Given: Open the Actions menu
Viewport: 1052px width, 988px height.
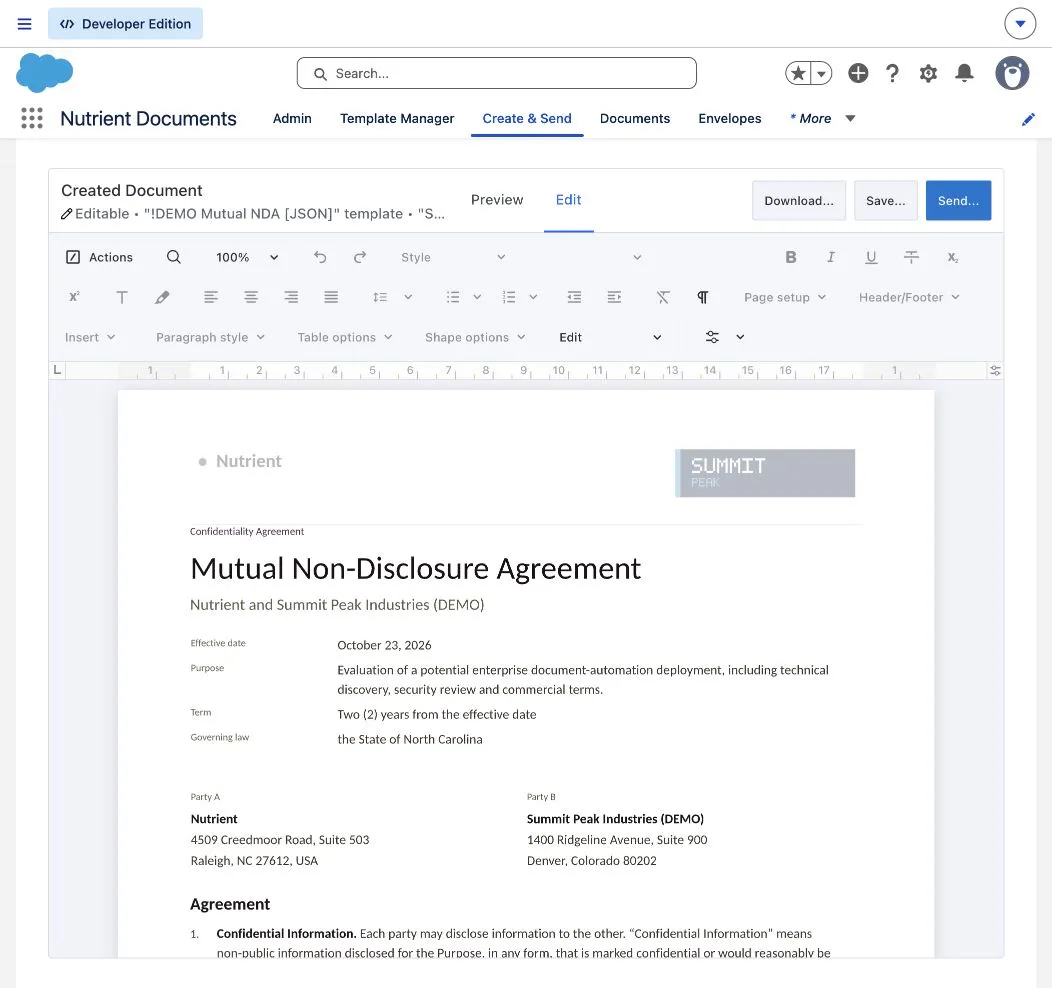Looking at the screenshot, I should pos(99,258).
